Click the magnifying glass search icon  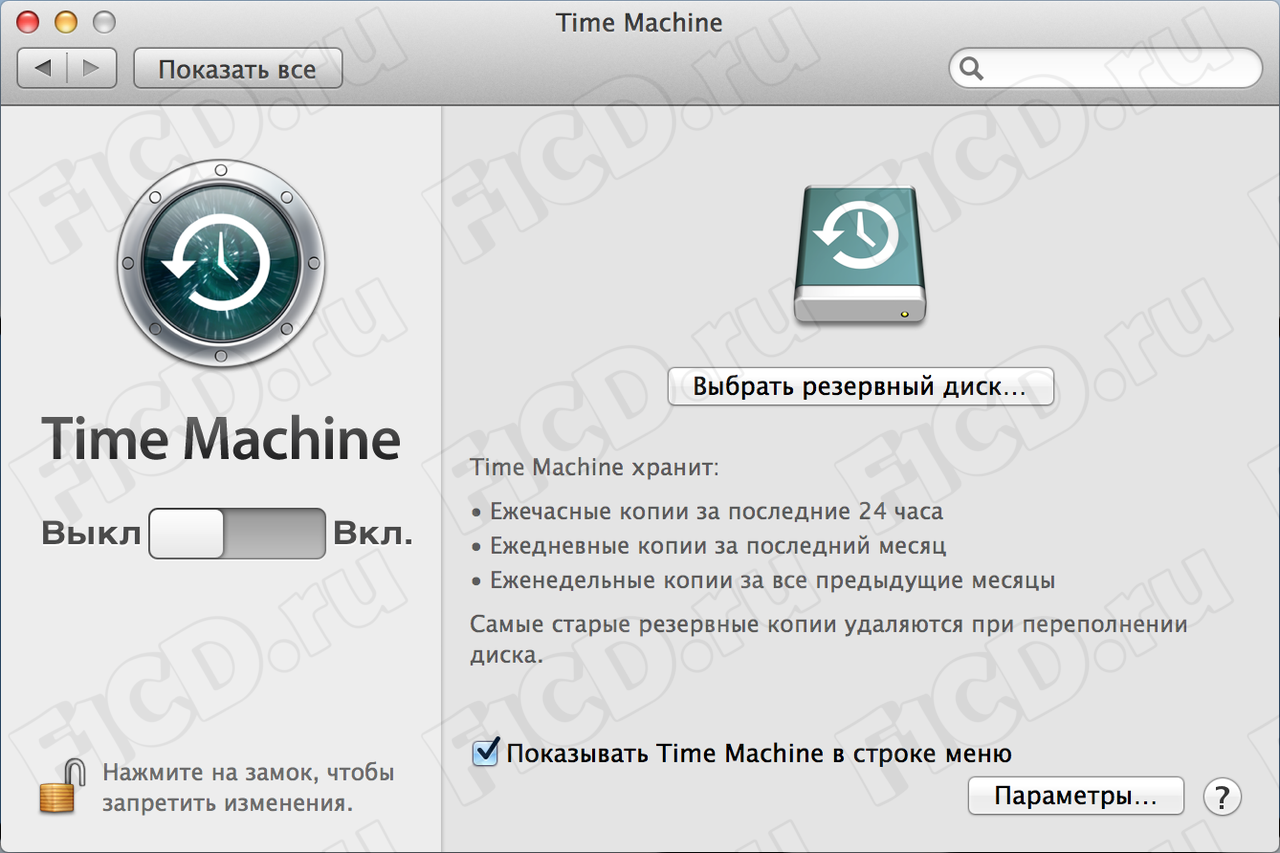(x=971, y=69)
